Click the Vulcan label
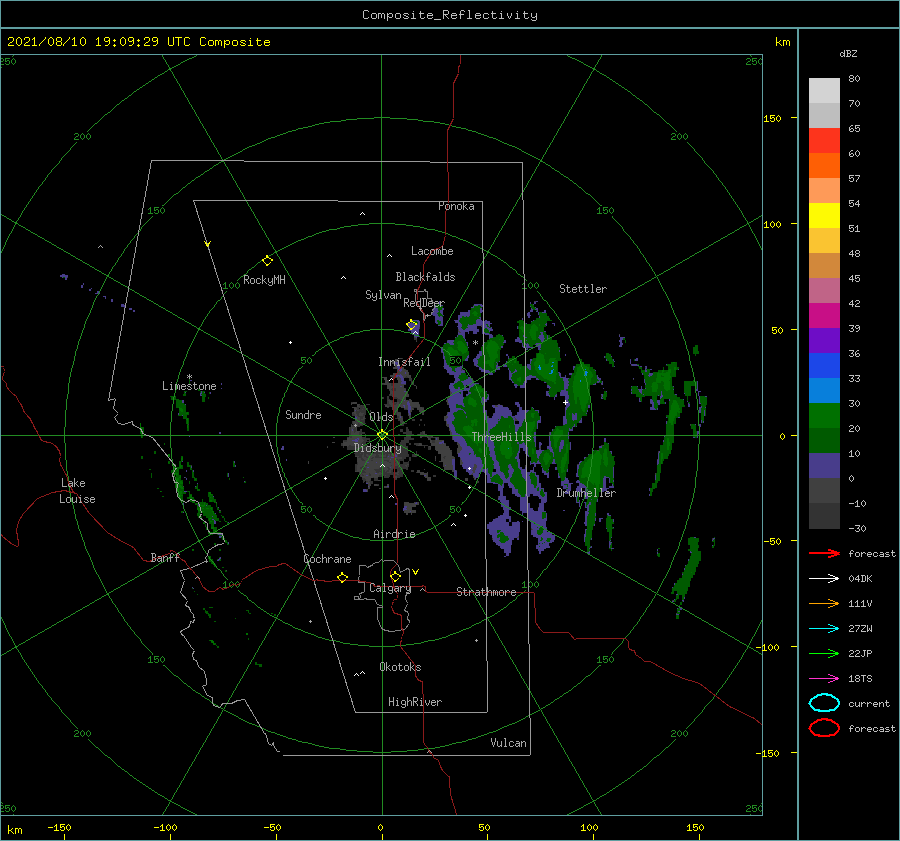 508,743
